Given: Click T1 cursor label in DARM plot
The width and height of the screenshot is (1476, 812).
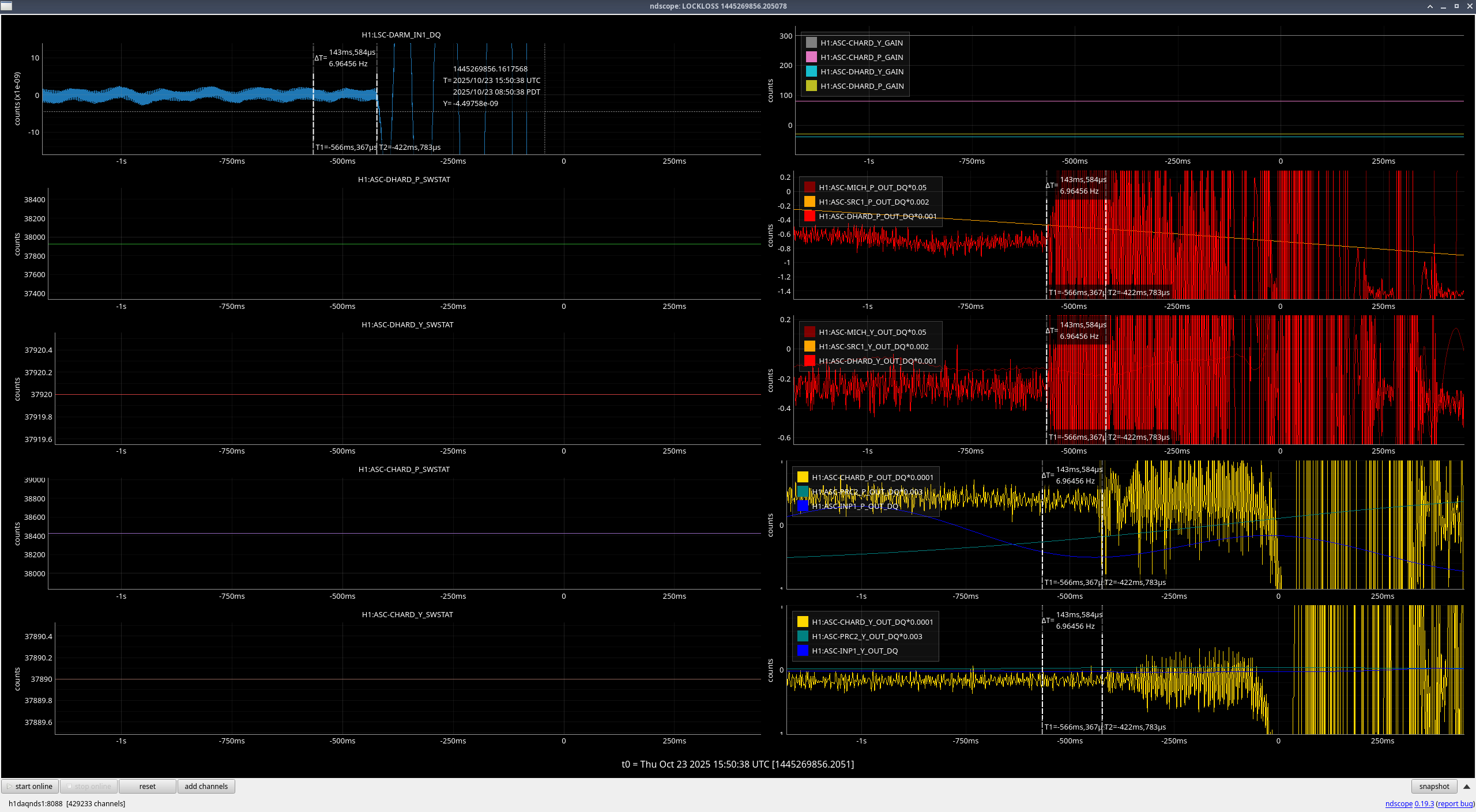Looking at the screenshot, I should (x=345, y=148).
